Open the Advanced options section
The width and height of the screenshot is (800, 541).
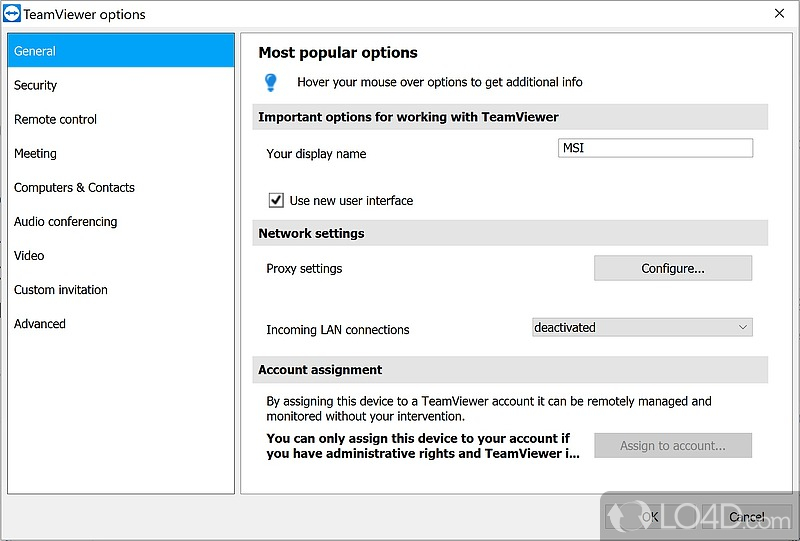tap(40, 323)
